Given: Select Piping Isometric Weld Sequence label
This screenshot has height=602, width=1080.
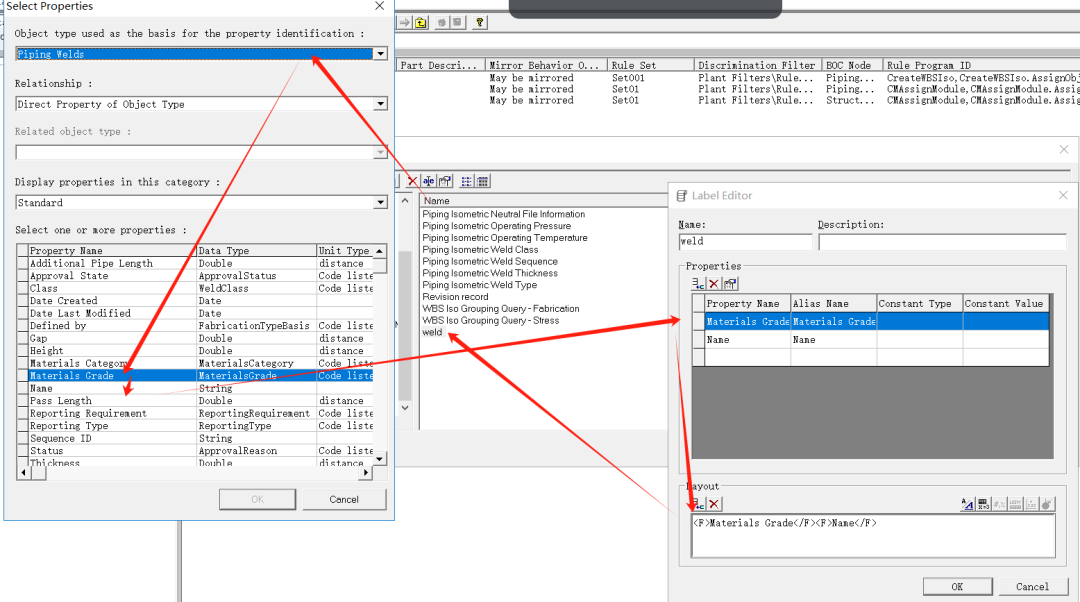Looking at the screenshot, I should (x=490, y=261).
